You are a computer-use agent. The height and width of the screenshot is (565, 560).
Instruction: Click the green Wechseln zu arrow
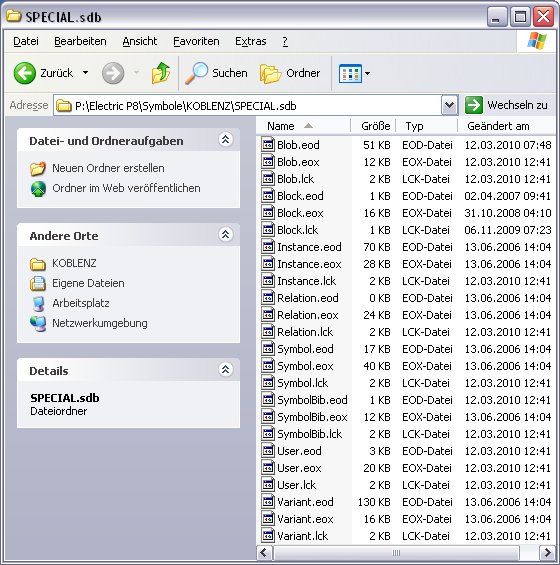474,105
